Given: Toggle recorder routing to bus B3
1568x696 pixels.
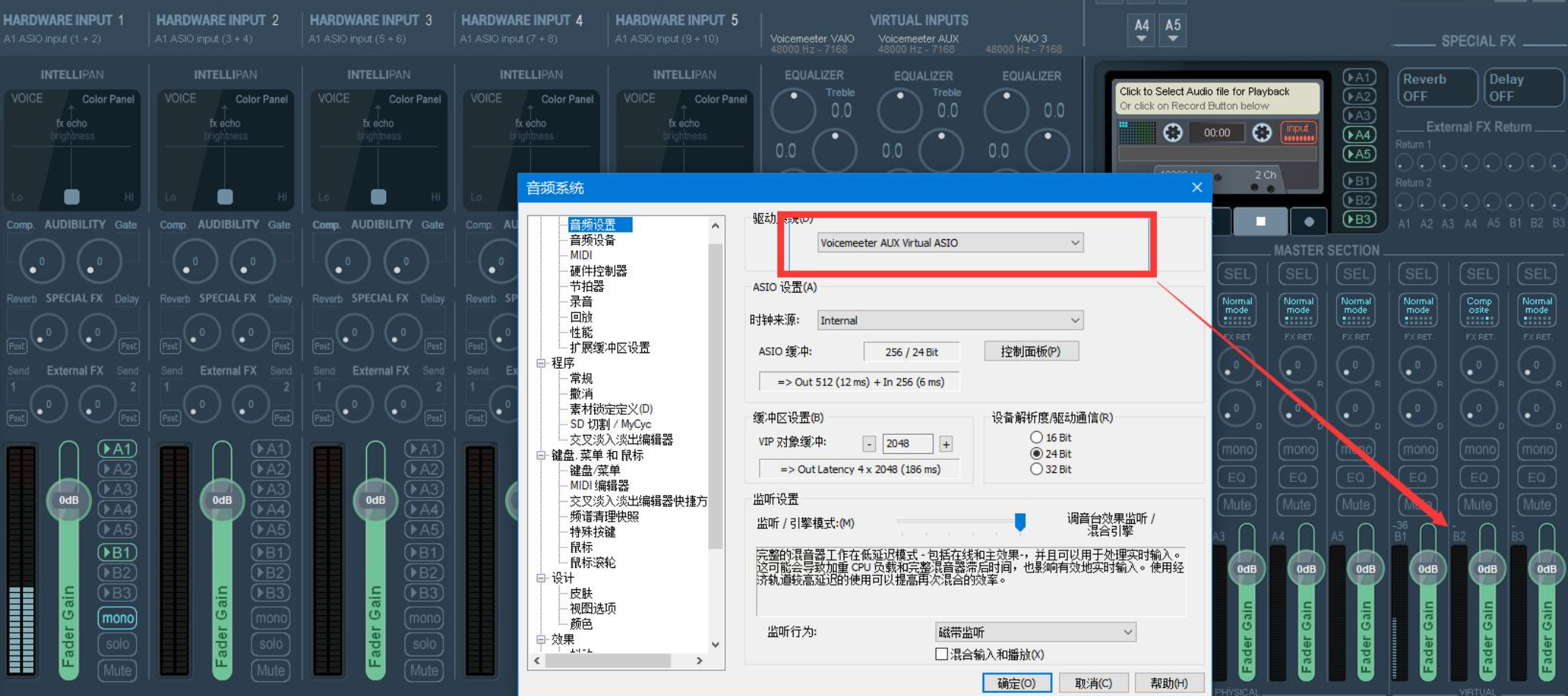Looking at the screenshot, I should pos(1358,219).
